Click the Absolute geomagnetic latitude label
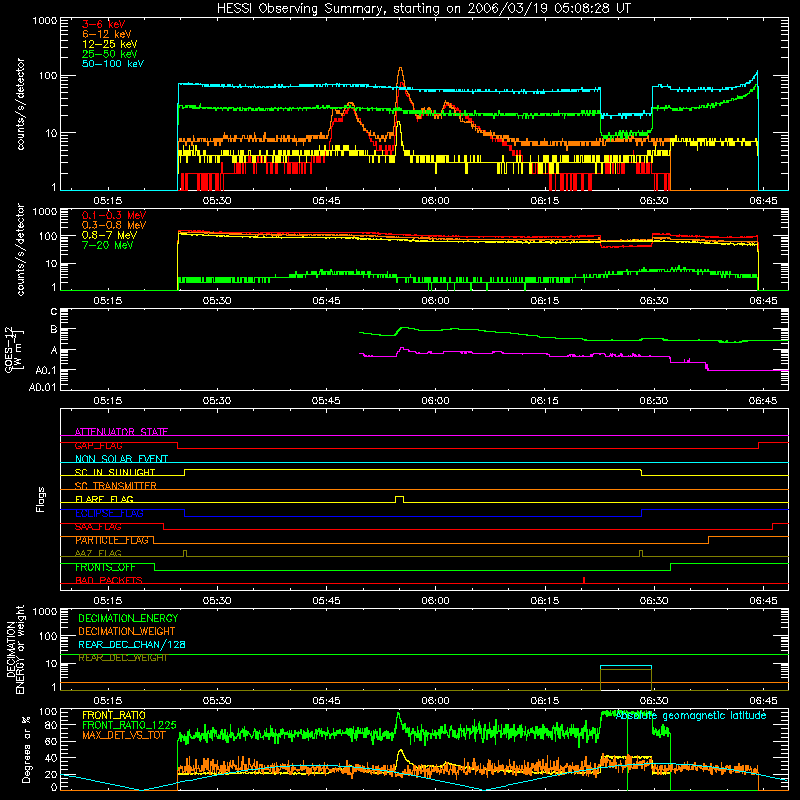 [690, 716]
